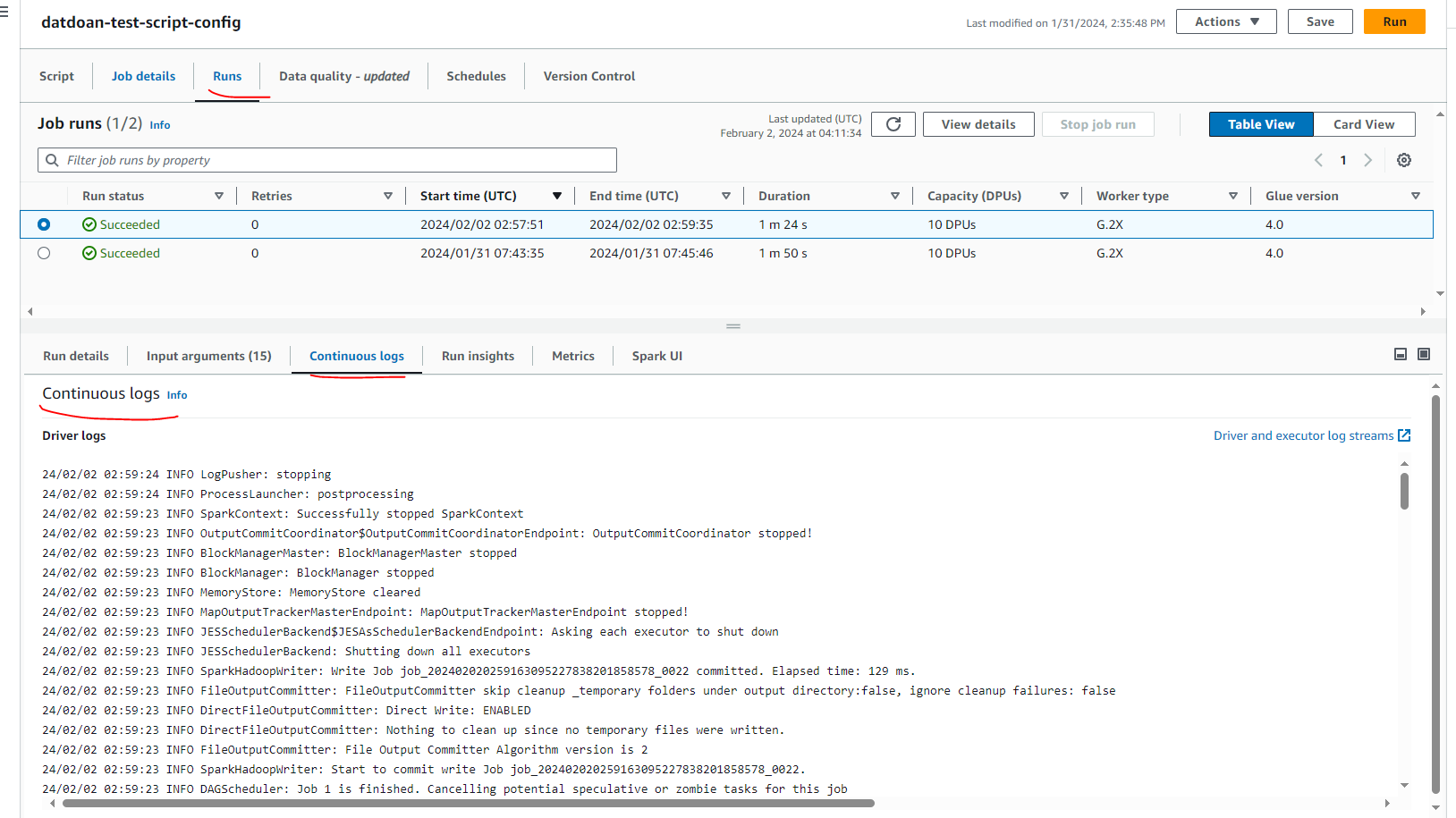Viewport: 1456px width, 818px height.
Task: Open the Actions dropdown menu
Action: [1226, 21]
